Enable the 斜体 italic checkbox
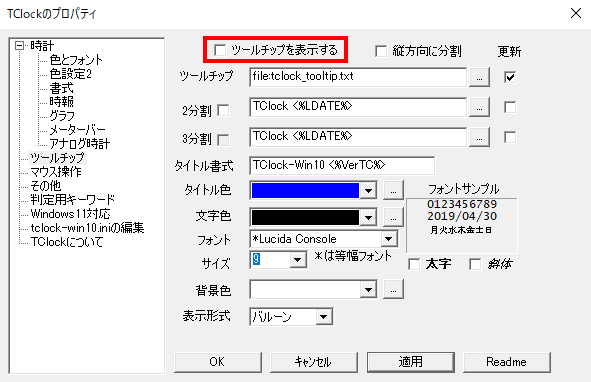591x382 pixels. coord(475,264)
